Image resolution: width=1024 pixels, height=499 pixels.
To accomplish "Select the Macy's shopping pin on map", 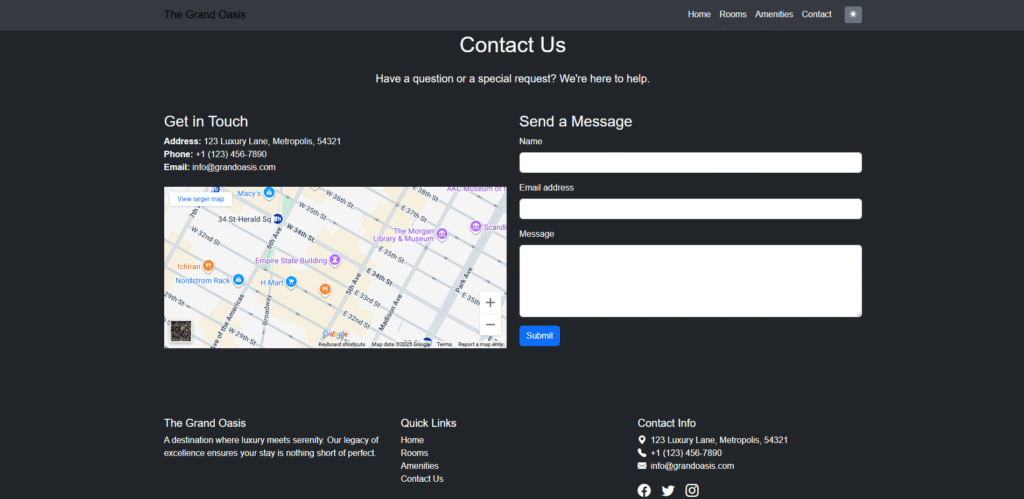I will (268, 193).
